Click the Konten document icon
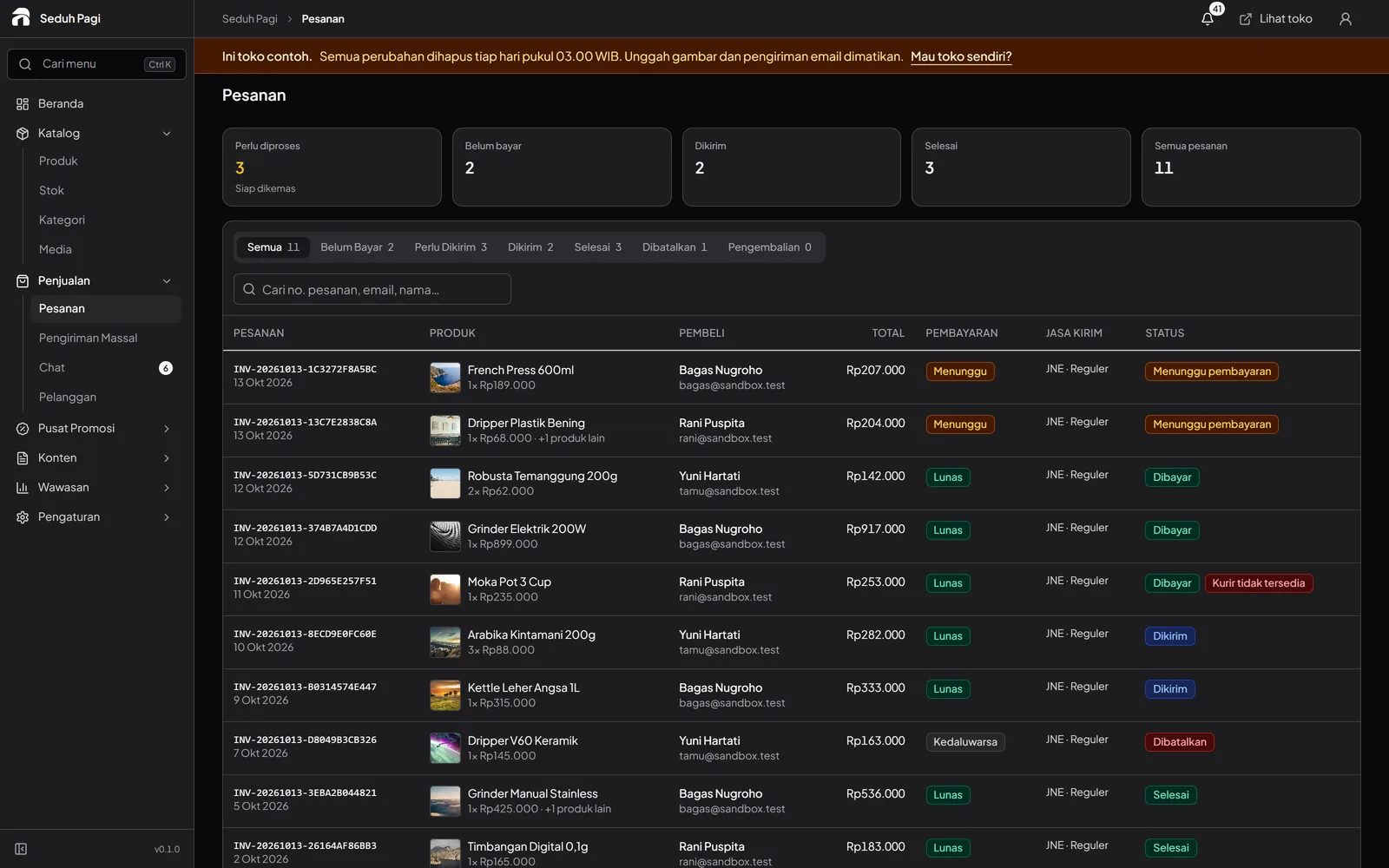1389x868 pixels. click(23, 458)
